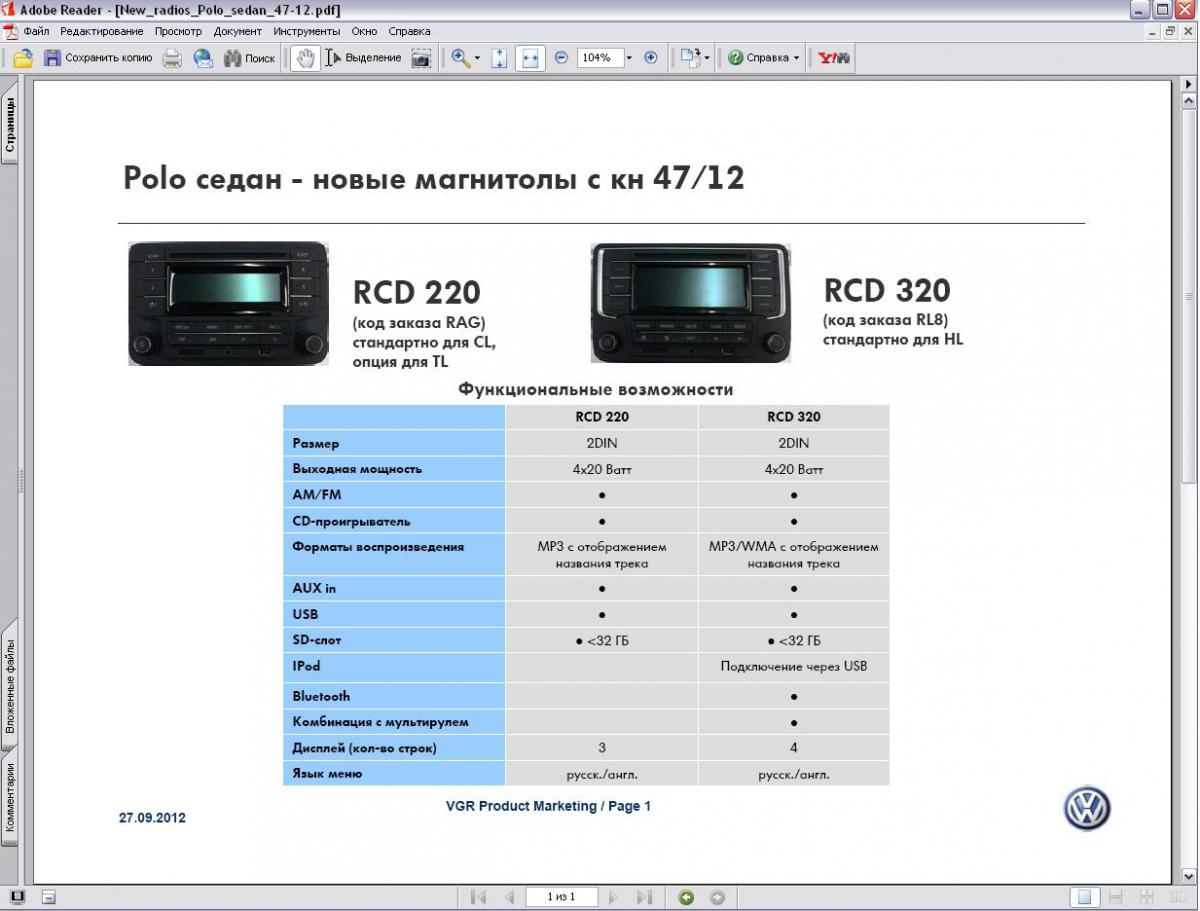This screenshot has width=1200, height=911.
Task: Click the page-with-lines icon in bottom-left status bar
Action: point(49,897)
